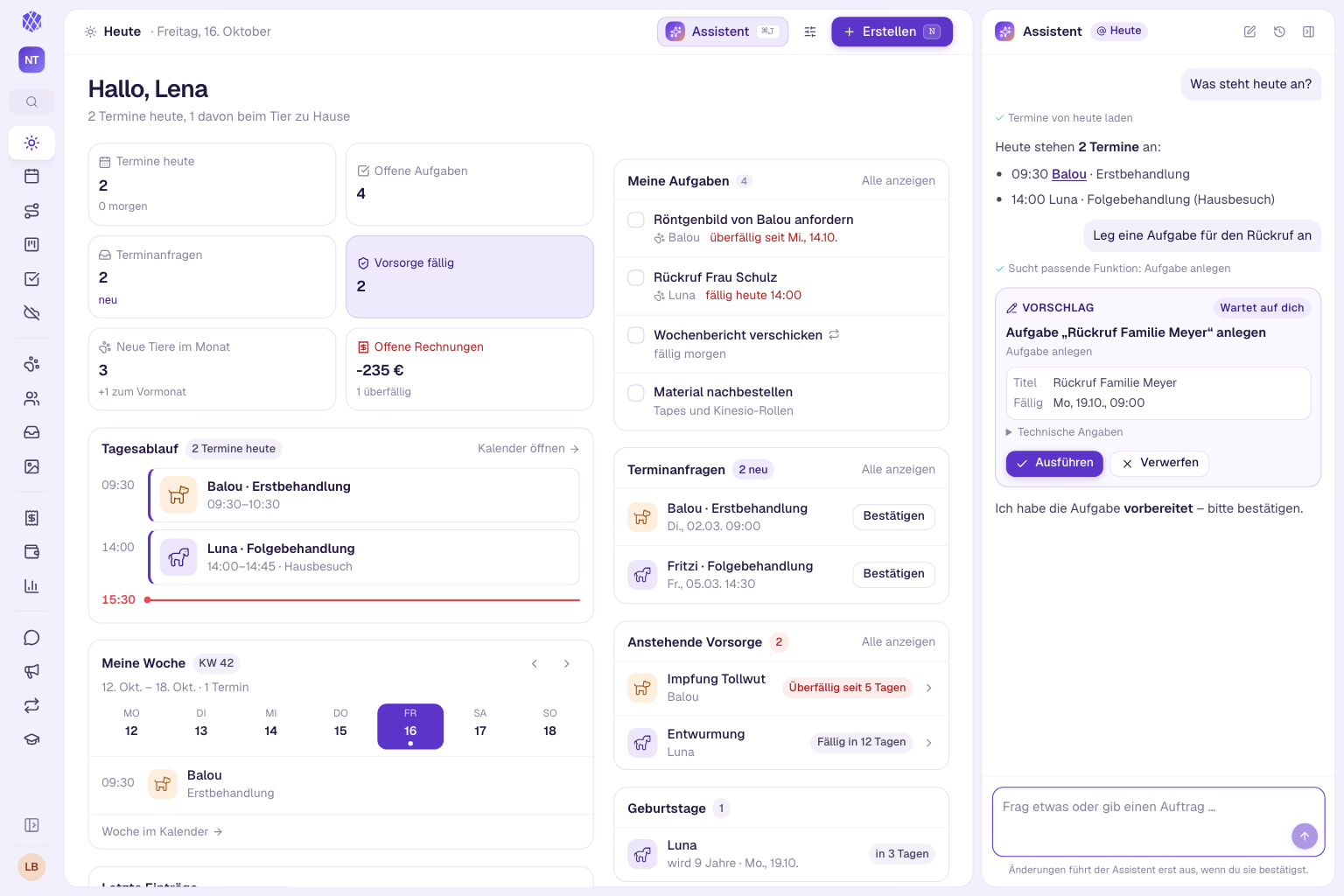Screen dimensions: 1344x896
Task: Send the assistant message arrow
Action: (1304, 836)
